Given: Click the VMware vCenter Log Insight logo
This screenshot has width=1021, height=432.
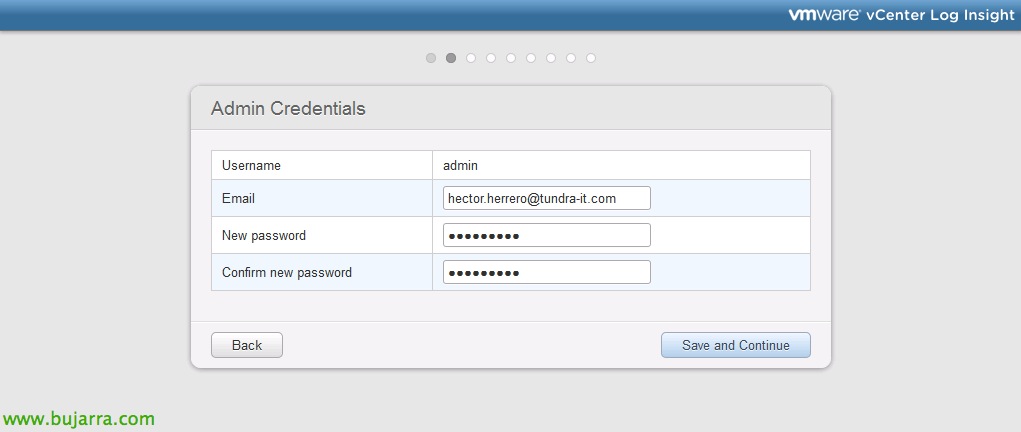Looking at the screenshot, I should (901, 15).
